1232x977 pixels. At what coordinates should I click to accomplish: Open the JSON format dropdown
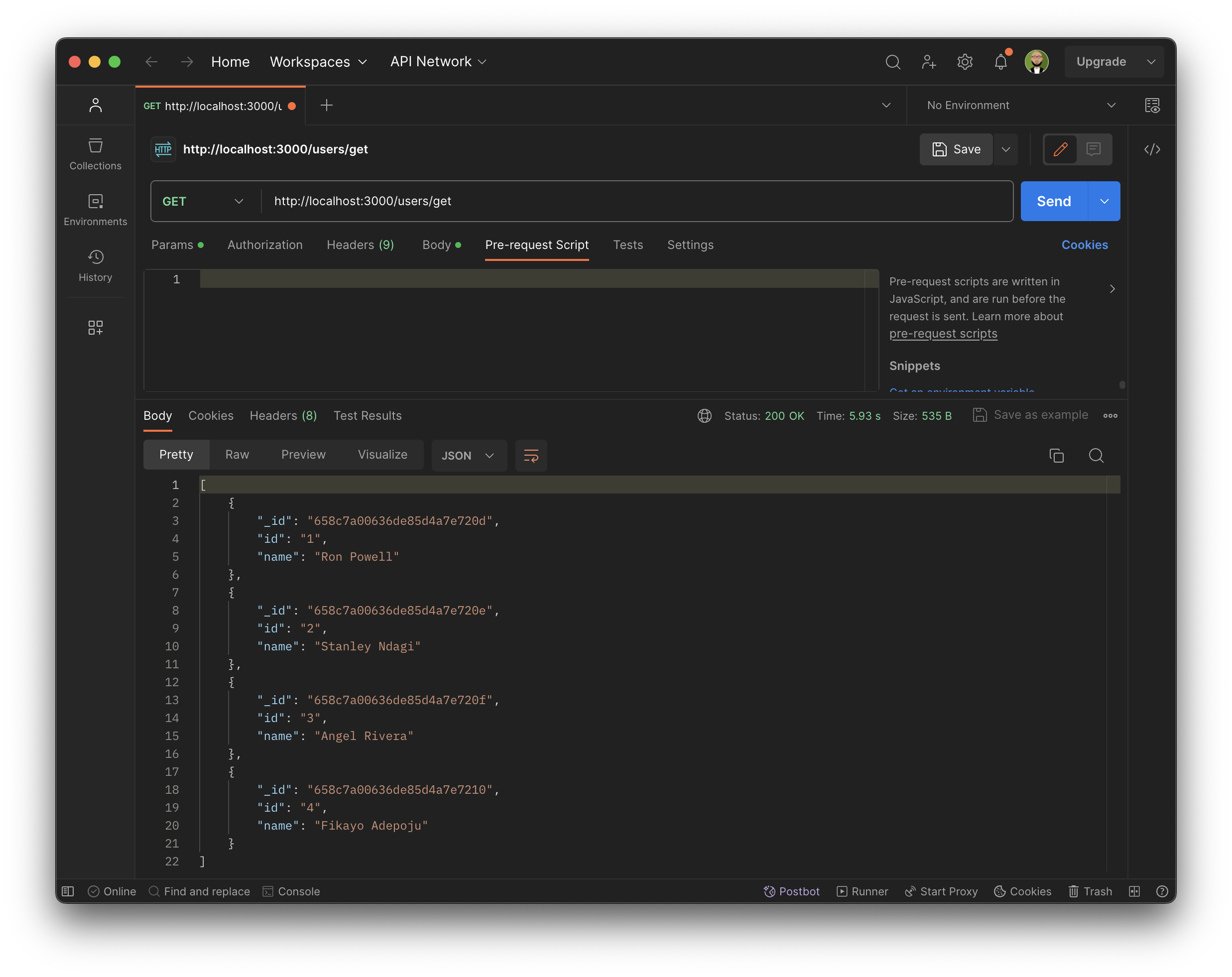click(x=469, y=455)
